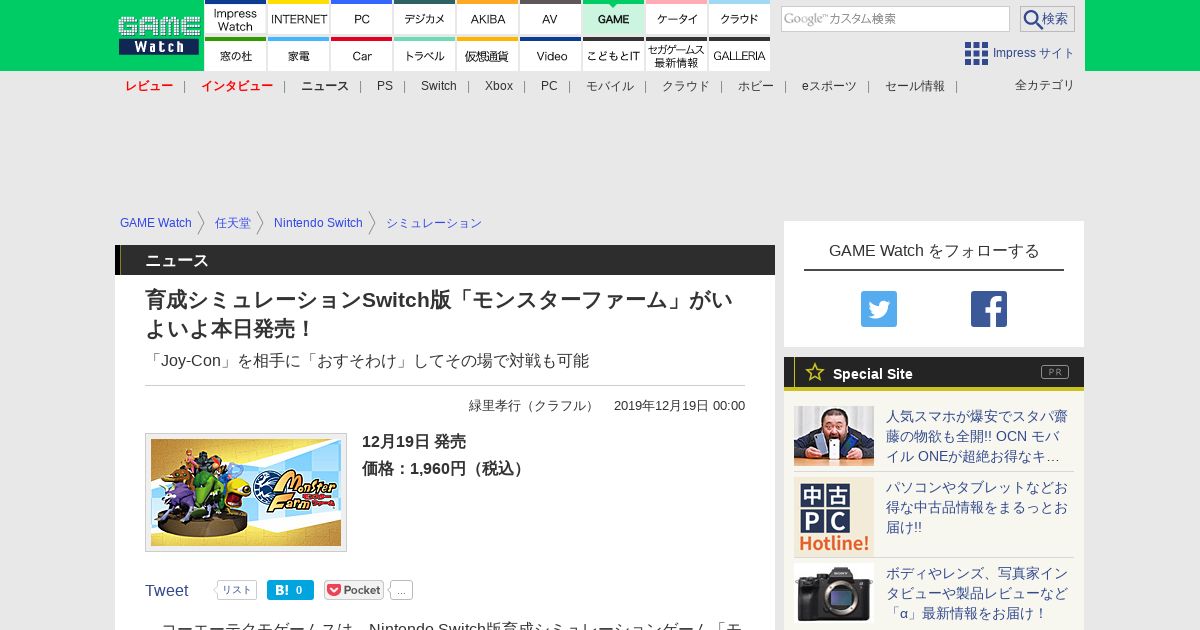This screenshot has width=1200, height=630.
Task: Select Switch category menu
Action: (439, 86)
